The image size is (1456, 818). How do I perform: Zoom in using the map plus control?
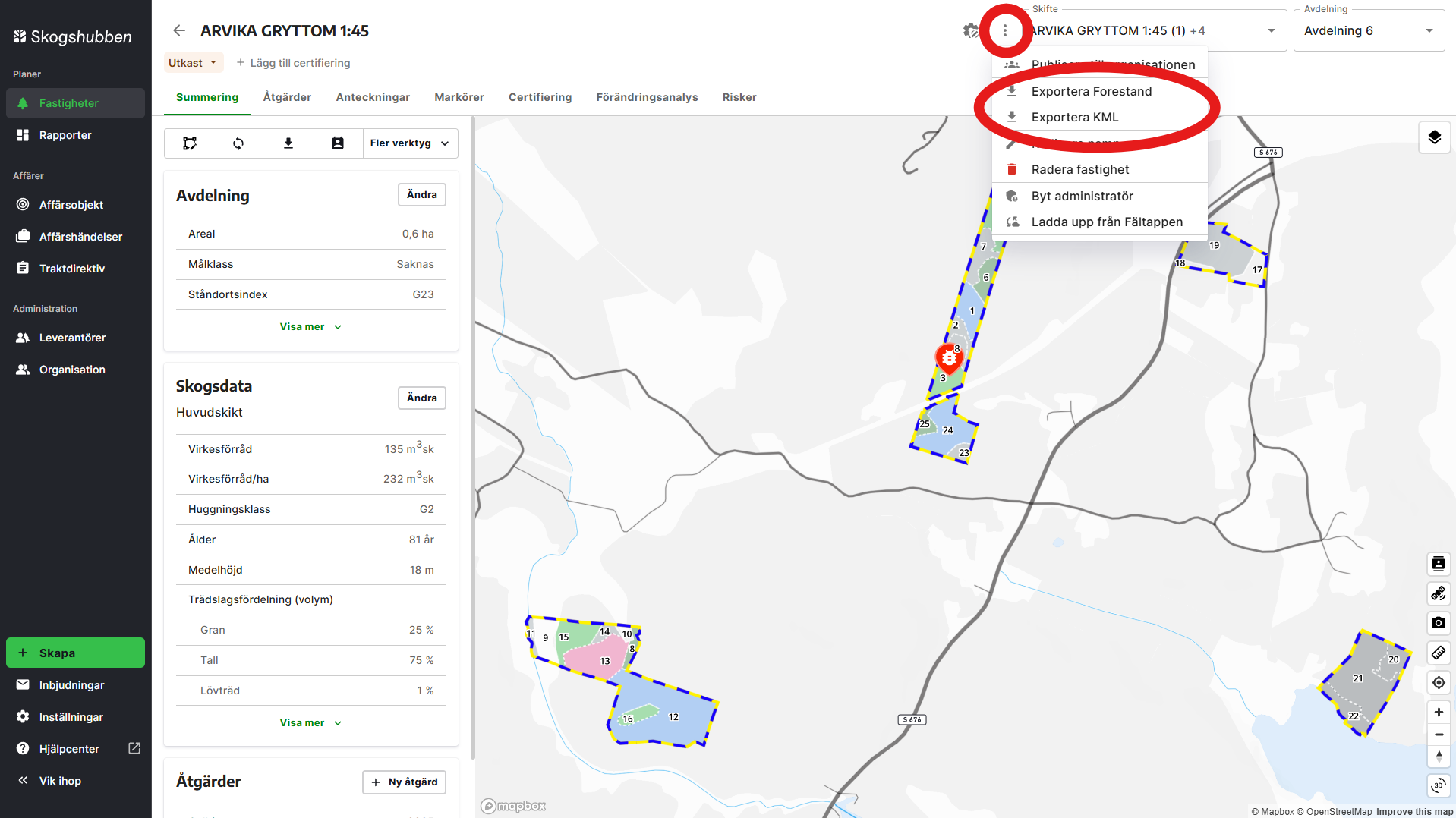click(x=1438, y=712)
